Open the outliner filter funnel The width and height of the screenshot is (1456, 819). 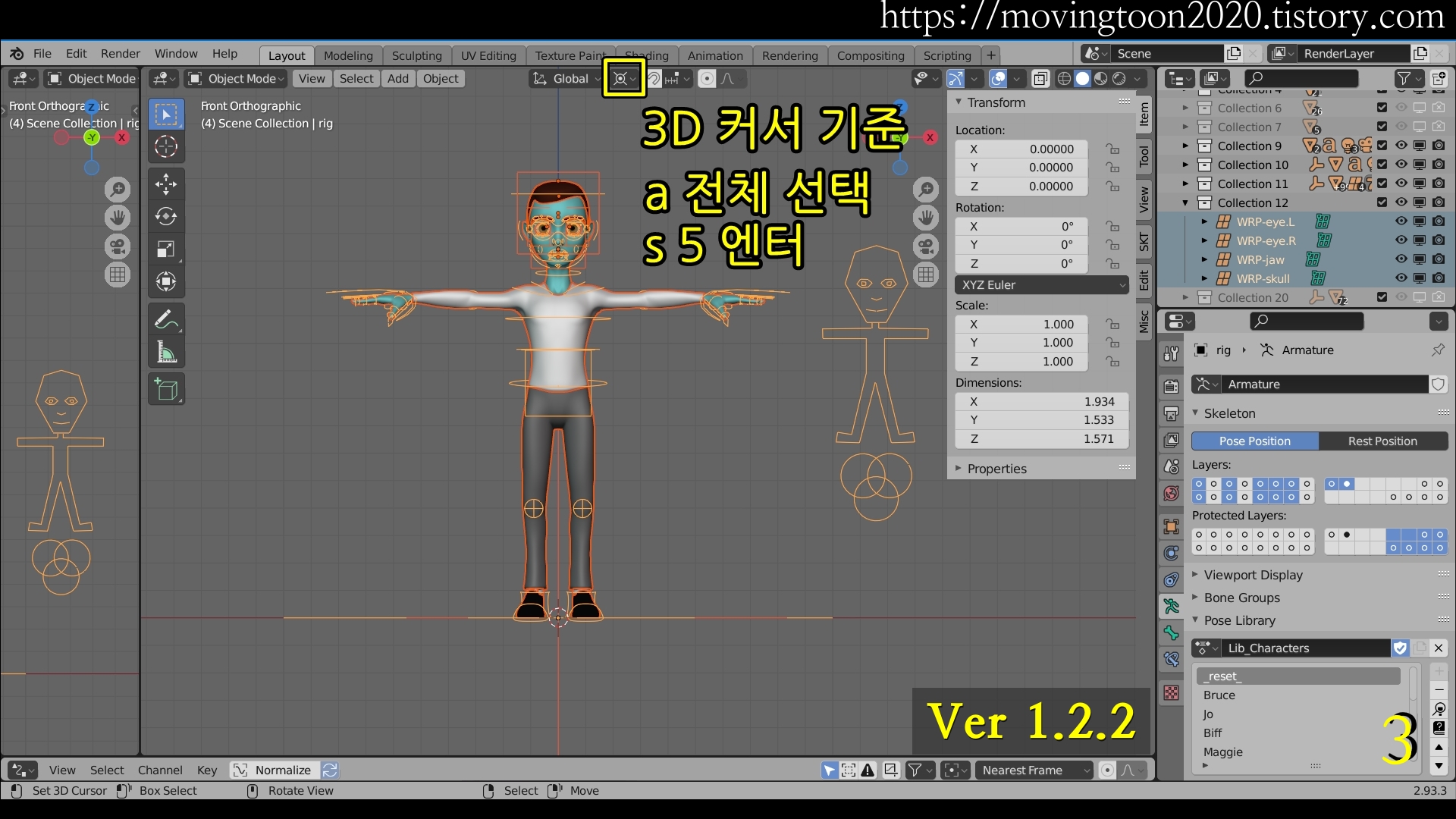(x=1403, y=78)
